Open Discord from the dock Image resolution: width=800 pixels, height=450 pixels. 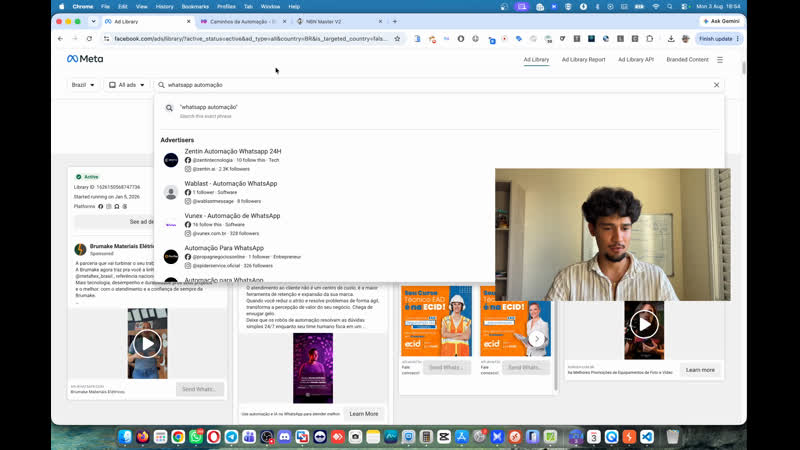(x=285, y=437)
